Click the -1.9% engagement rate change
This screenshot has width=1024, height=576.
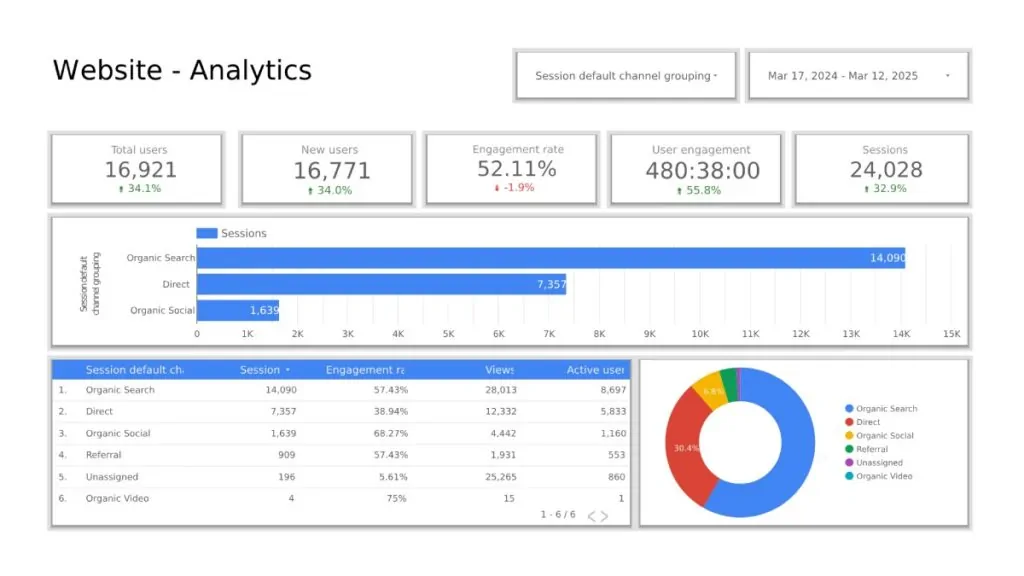click(514, 187)
